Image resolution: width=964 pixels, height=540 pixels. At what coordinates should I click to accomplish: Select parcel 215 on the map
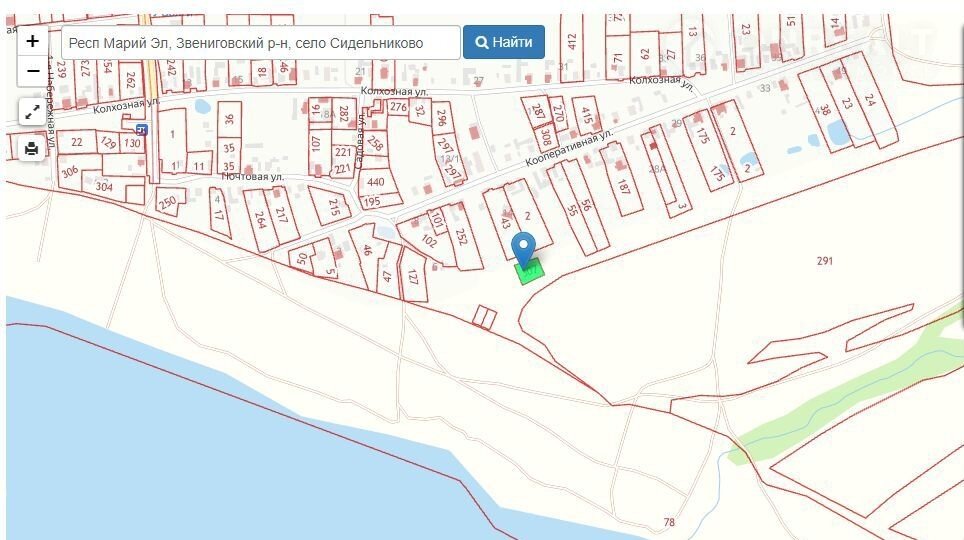click(333, 208)
